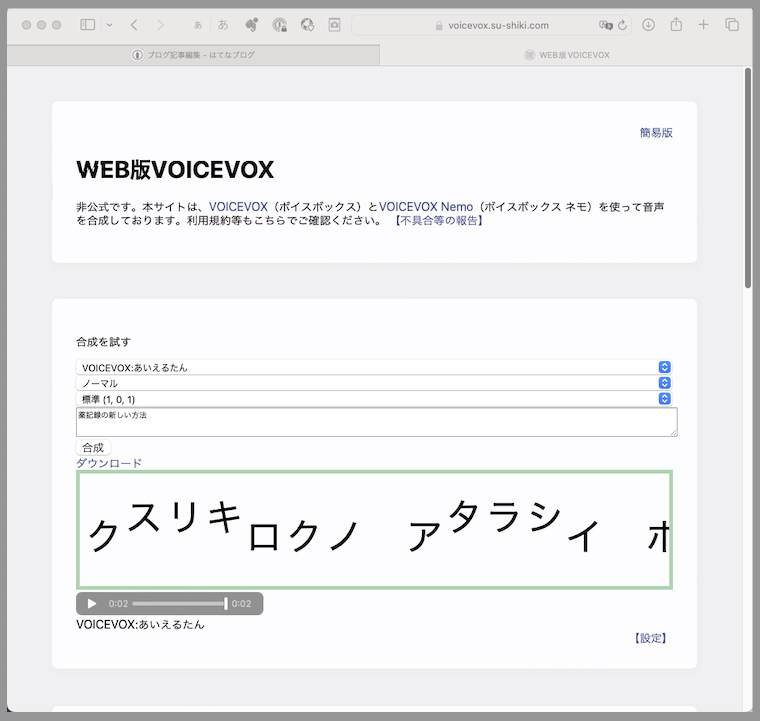This screenshot has height=721, width=760.
Task: Click the audio progress slider
Action: pyautogui.click(x=180, y=604)
